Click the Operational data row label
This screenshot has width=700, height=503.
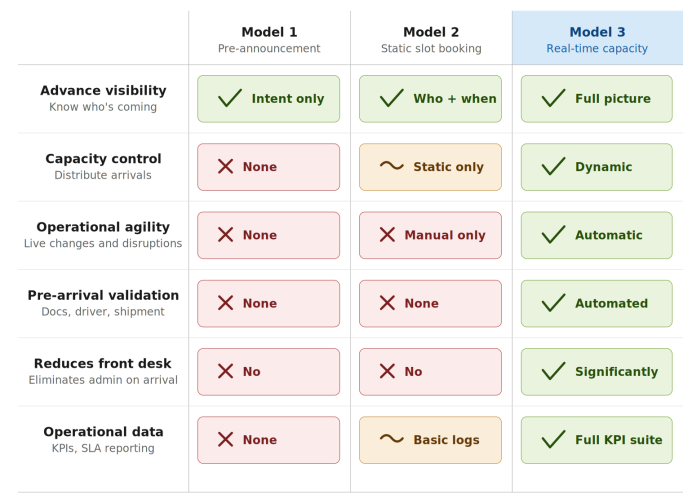pos(103,439)
